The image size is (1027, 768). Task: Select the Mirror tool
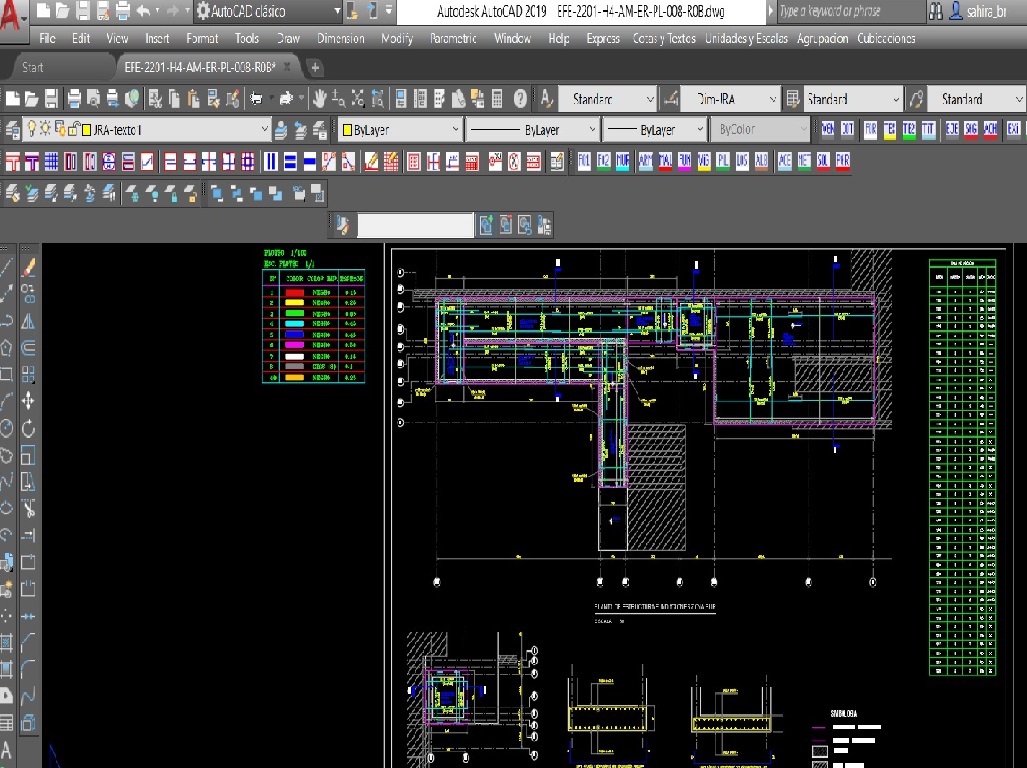(28, 321)
